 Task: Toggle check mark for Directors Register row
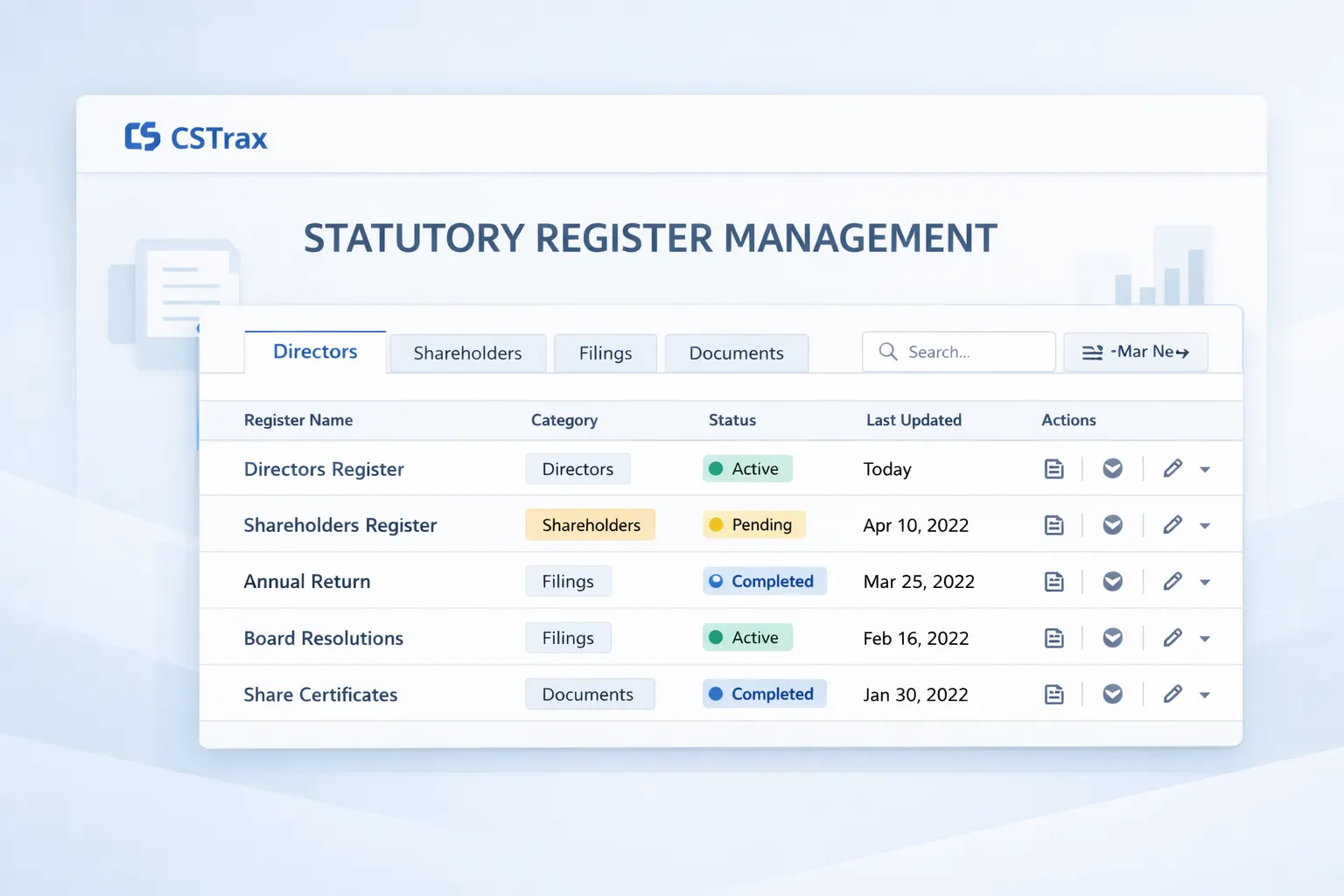(x=1112, y=469)
